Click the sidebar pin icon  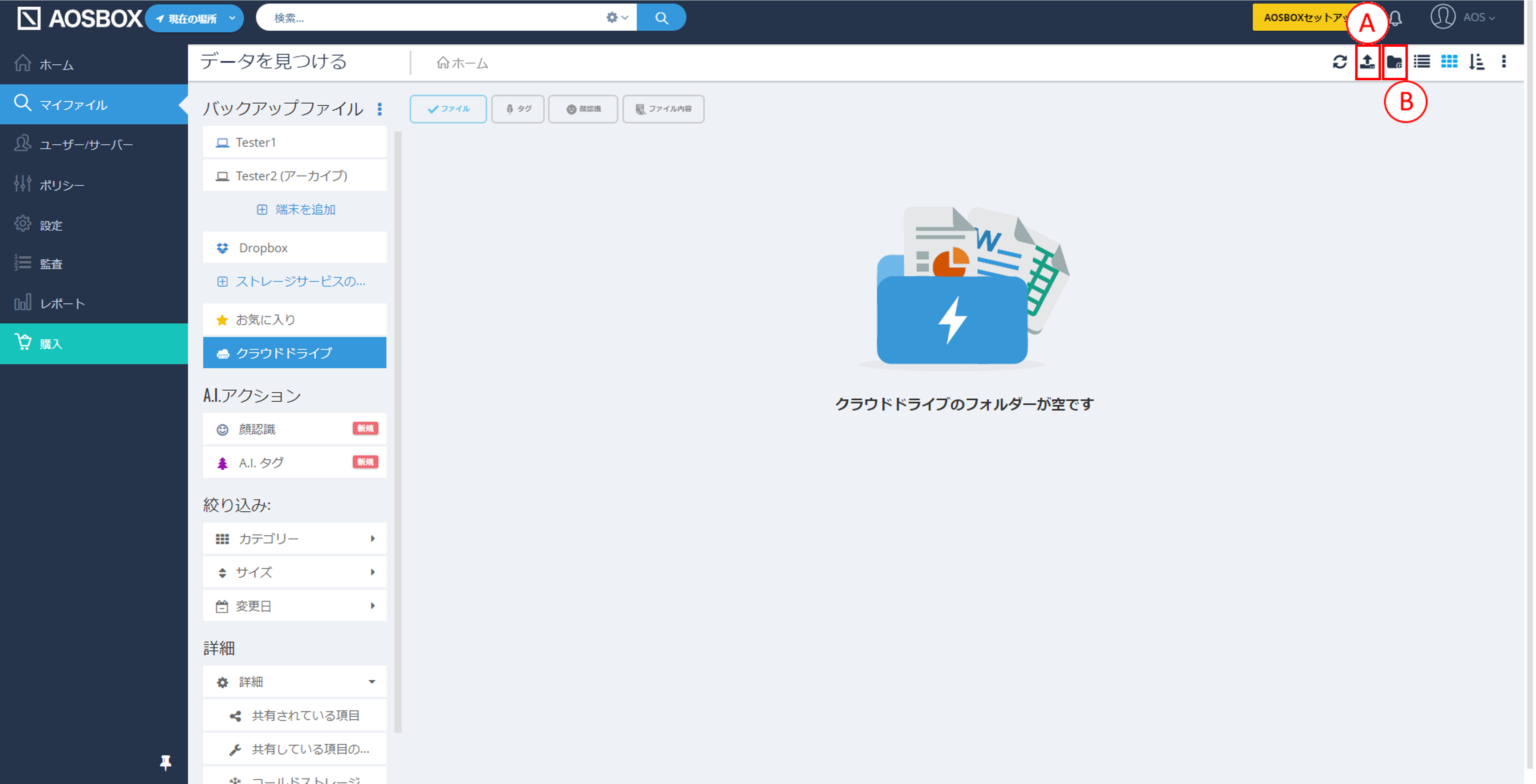[x=166, y=762]
